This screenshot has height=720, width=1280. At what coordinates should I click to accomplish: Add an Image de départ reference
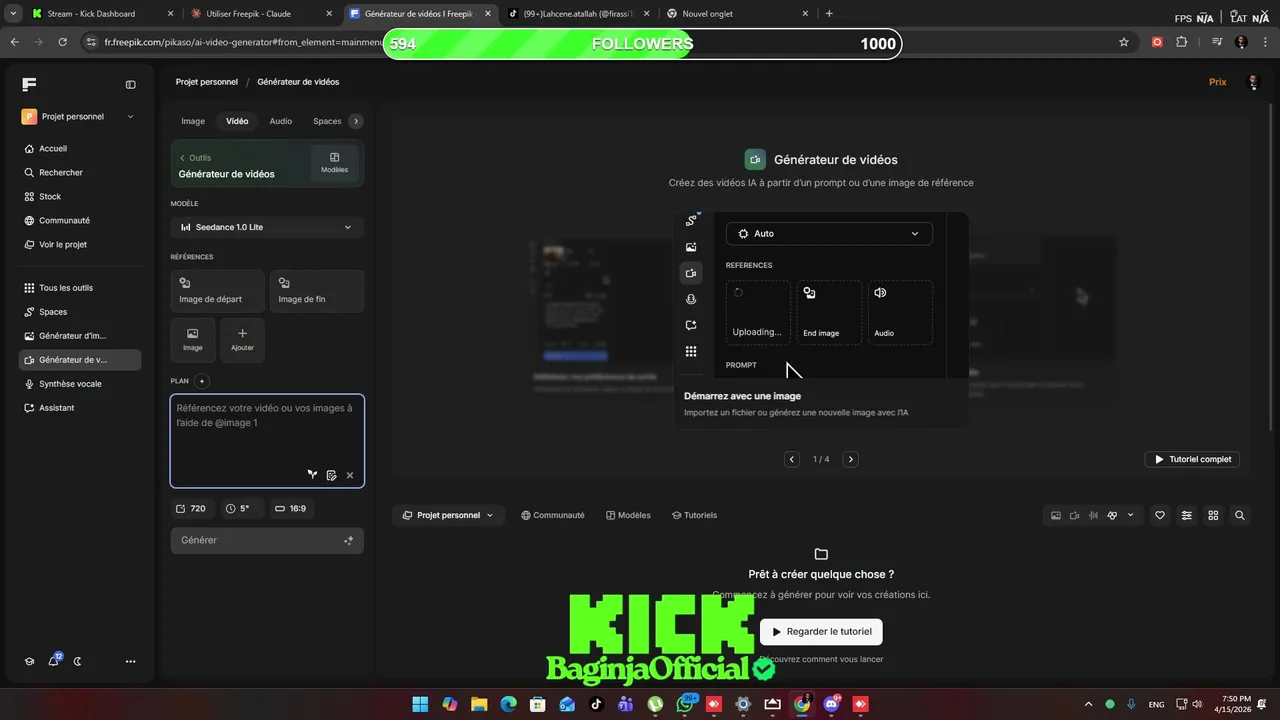[218, 291]
